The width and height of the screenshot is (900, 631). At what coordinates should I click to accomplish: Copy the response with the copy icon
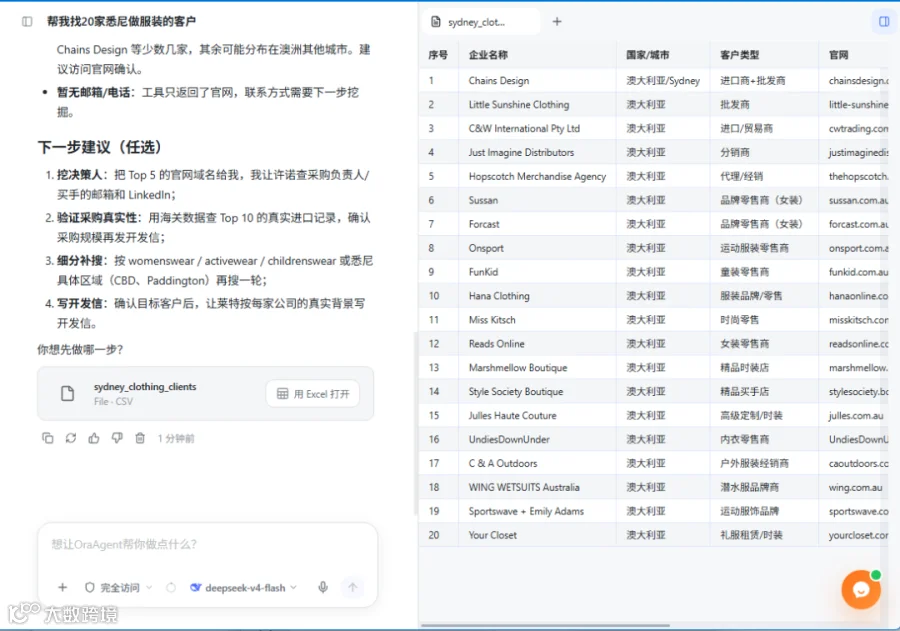coord(48,438)
